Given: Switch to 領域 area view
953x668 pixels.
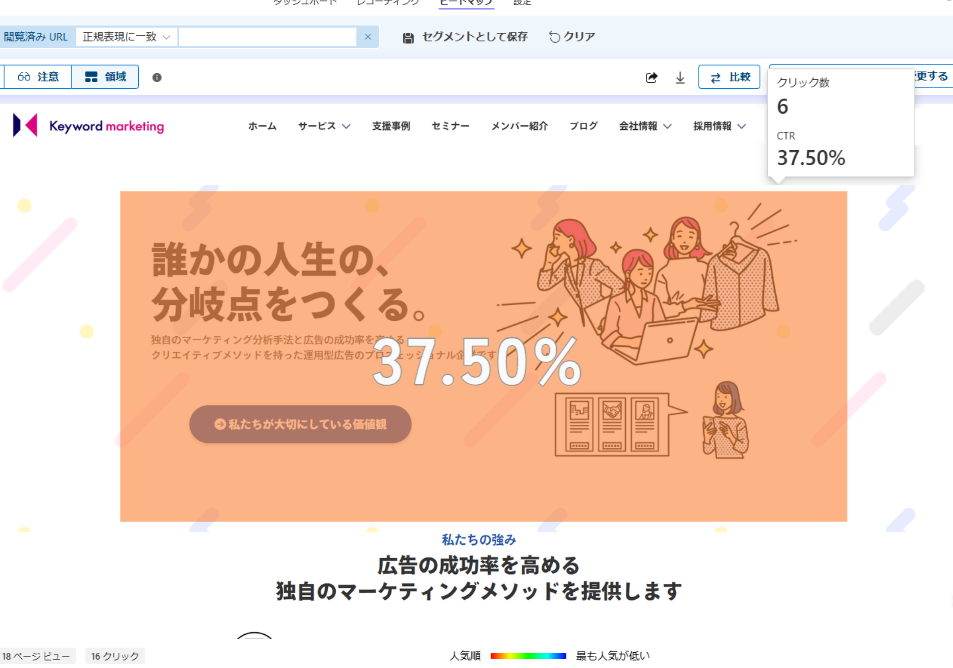Looking at the screenshot, I should [105, 77].
